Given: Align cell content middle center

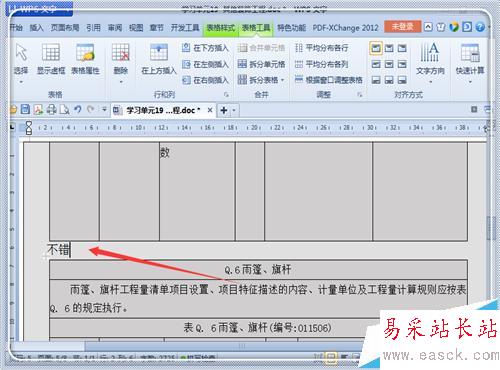Looking at the screenshot, I should pos(389,64).
